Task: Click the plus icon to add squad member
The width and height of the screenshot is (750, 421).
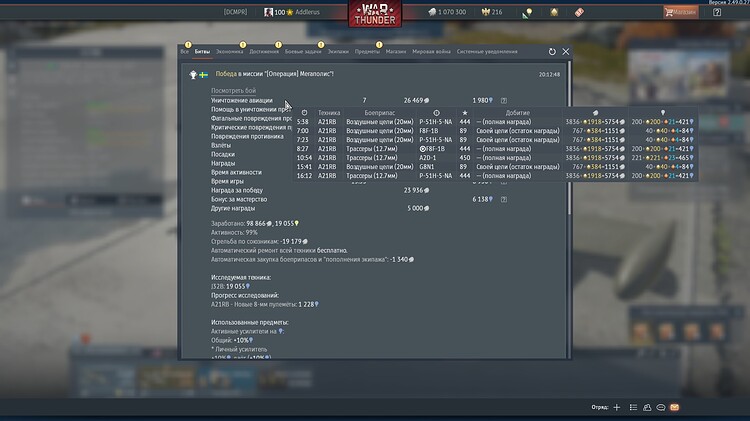Action: (x=617, y=408)
